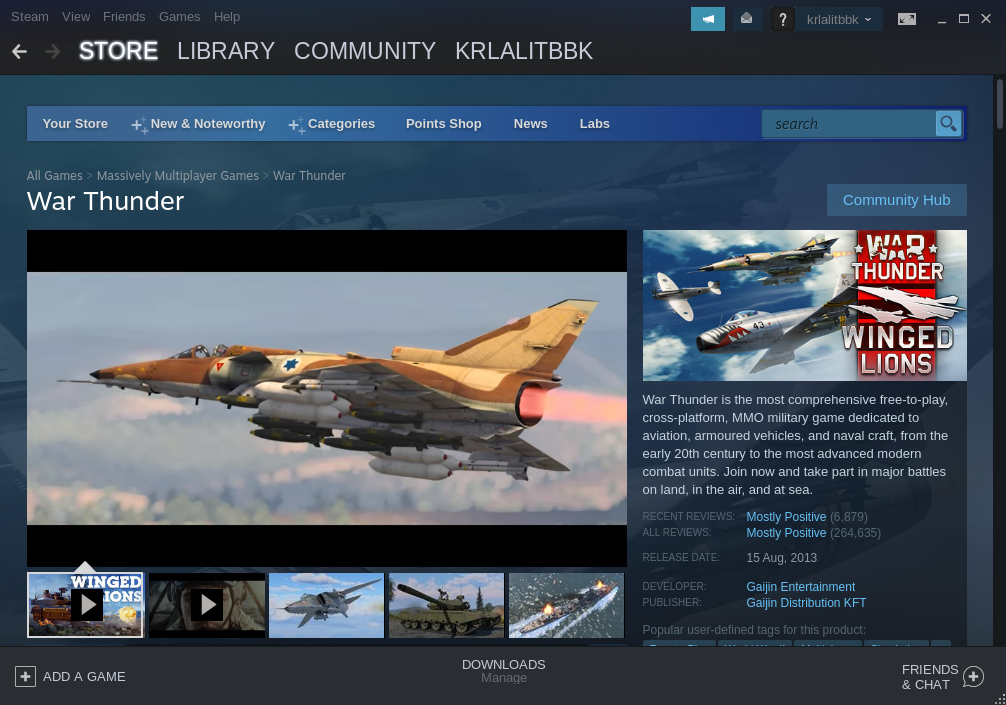Open Friends & Chat with the plus icon

971,676
